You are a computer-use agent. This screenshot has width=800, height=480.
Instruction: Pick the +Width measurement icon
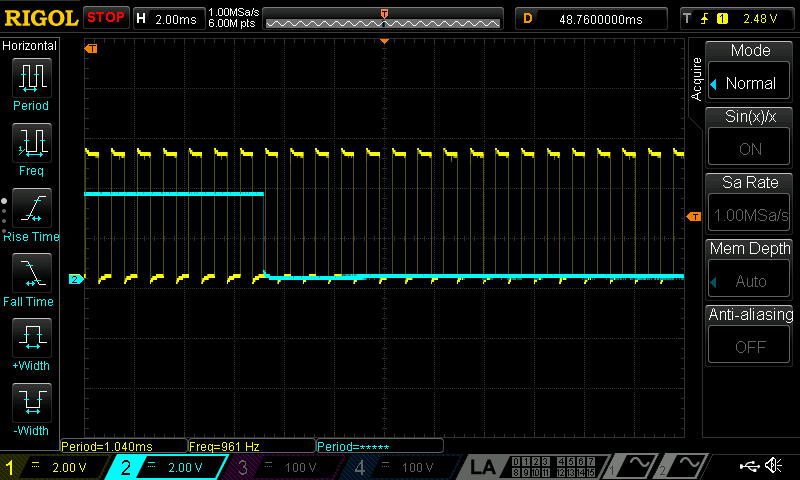[31, 339]
